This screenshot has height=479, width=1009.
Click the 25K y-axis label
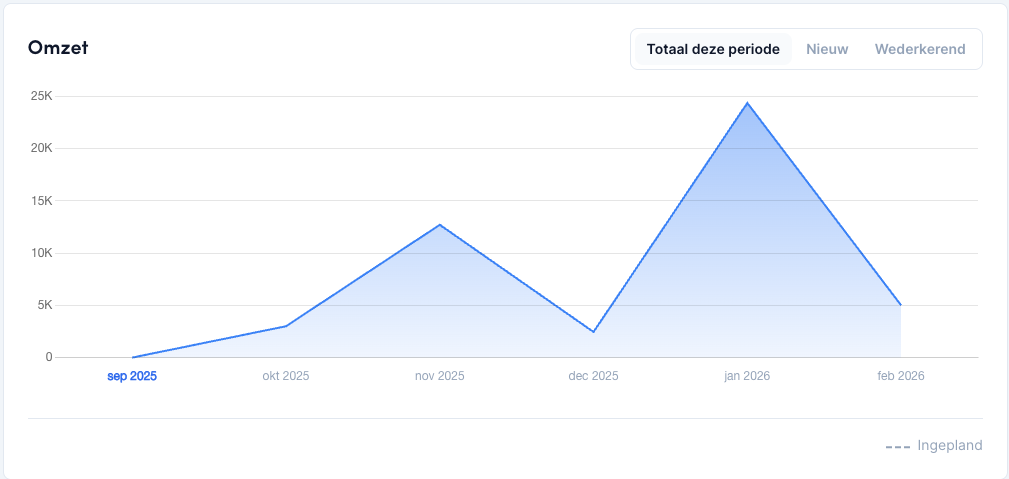click(x=41, y=96)
